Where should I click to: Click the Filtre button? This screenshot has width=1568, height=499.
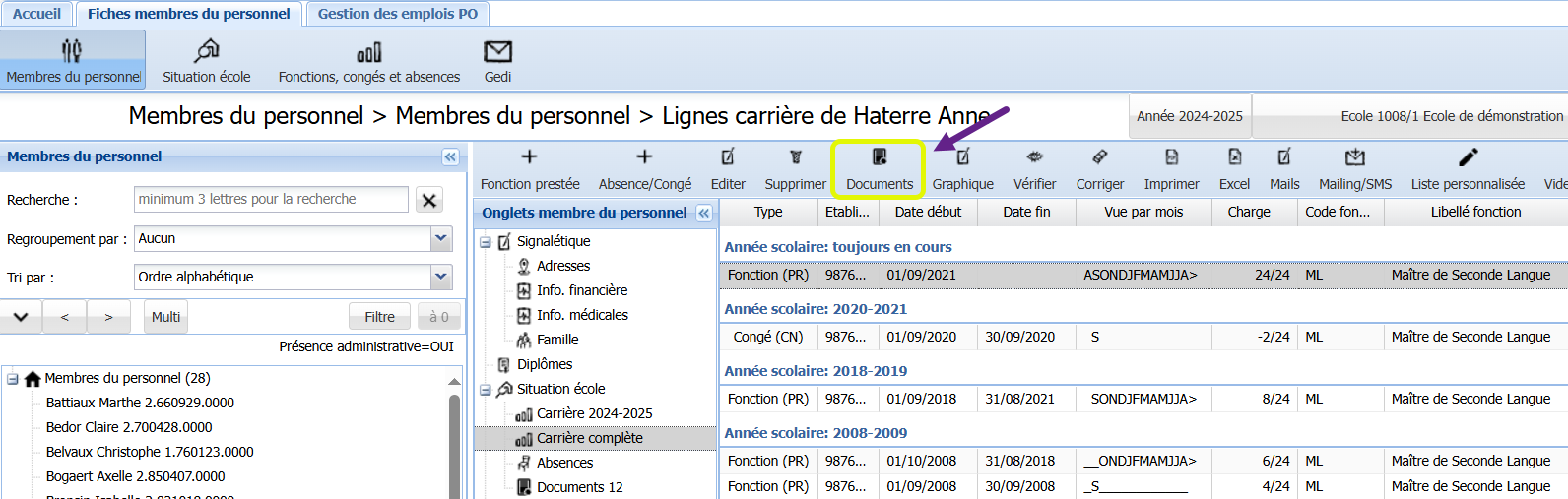(379, 317)
